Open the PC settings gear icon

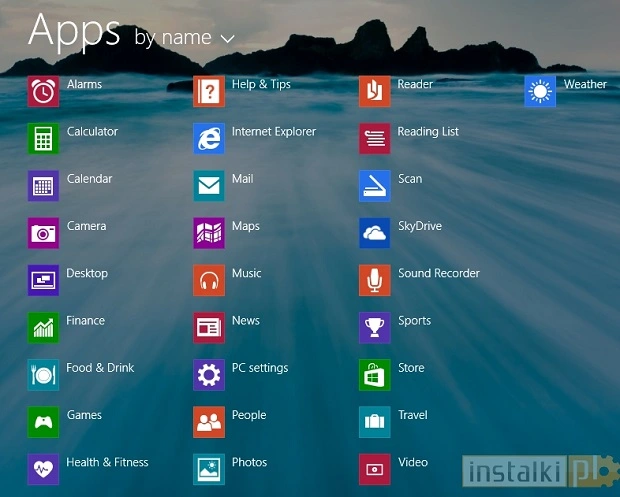[209, 375]
